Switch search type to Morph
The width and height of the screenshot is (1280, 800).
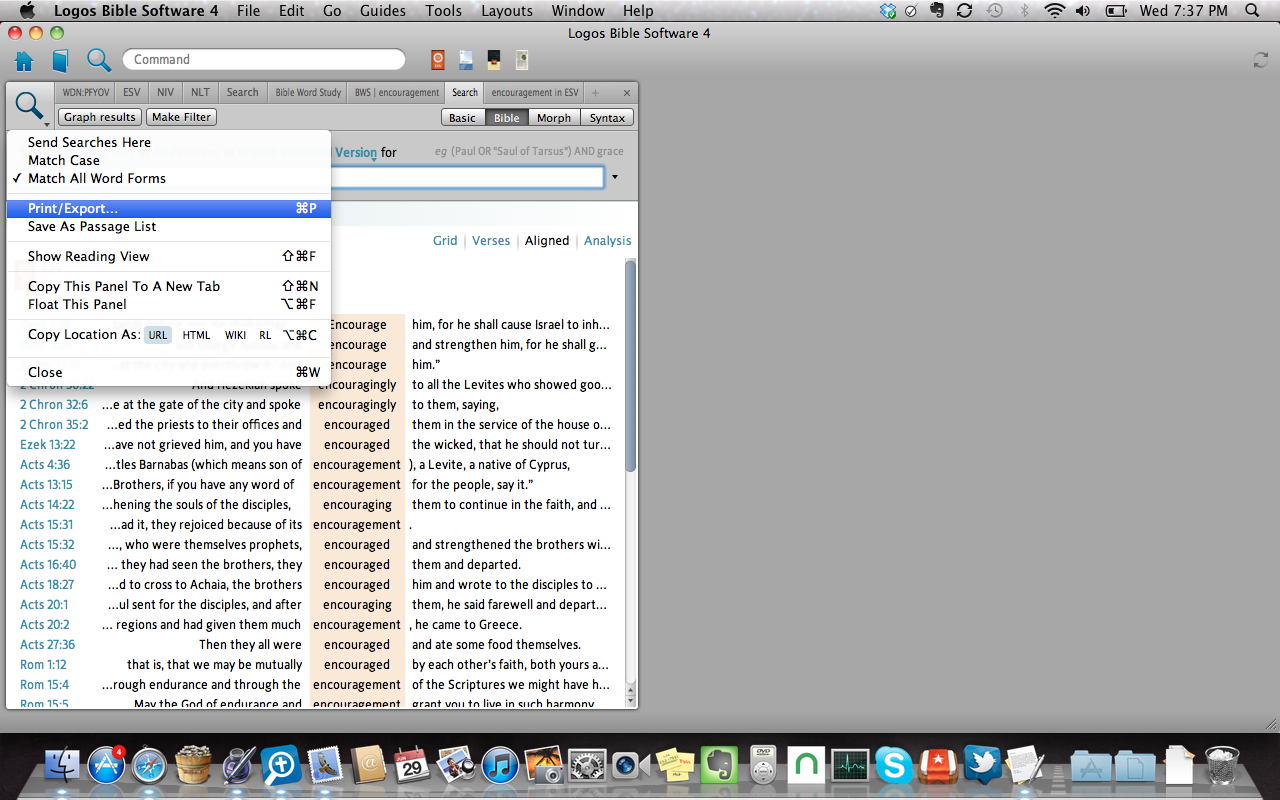point(554,117)
